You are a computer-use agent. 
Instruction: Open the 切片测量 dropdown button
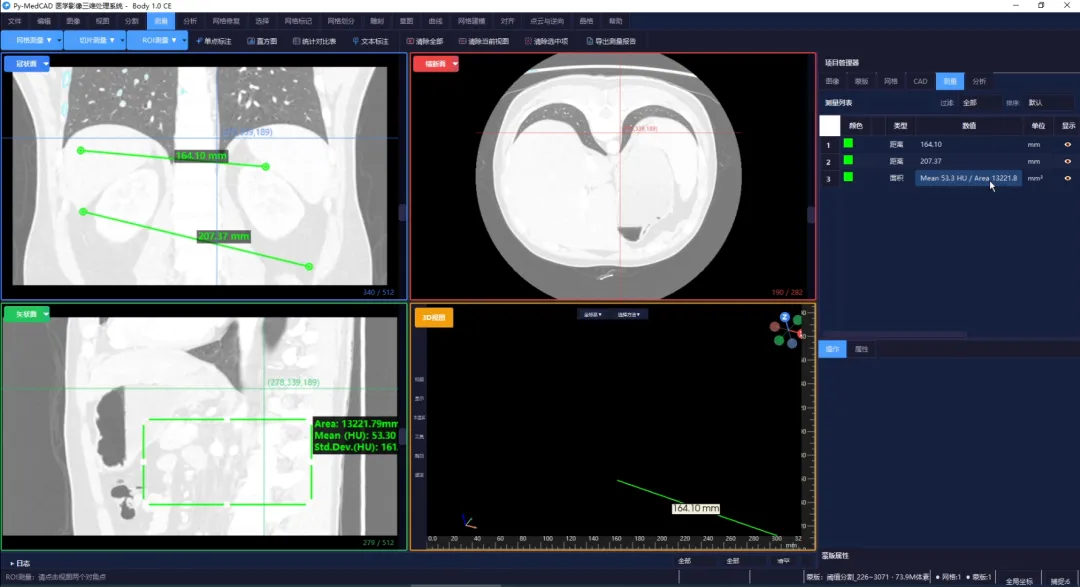[x=96, y=41]
